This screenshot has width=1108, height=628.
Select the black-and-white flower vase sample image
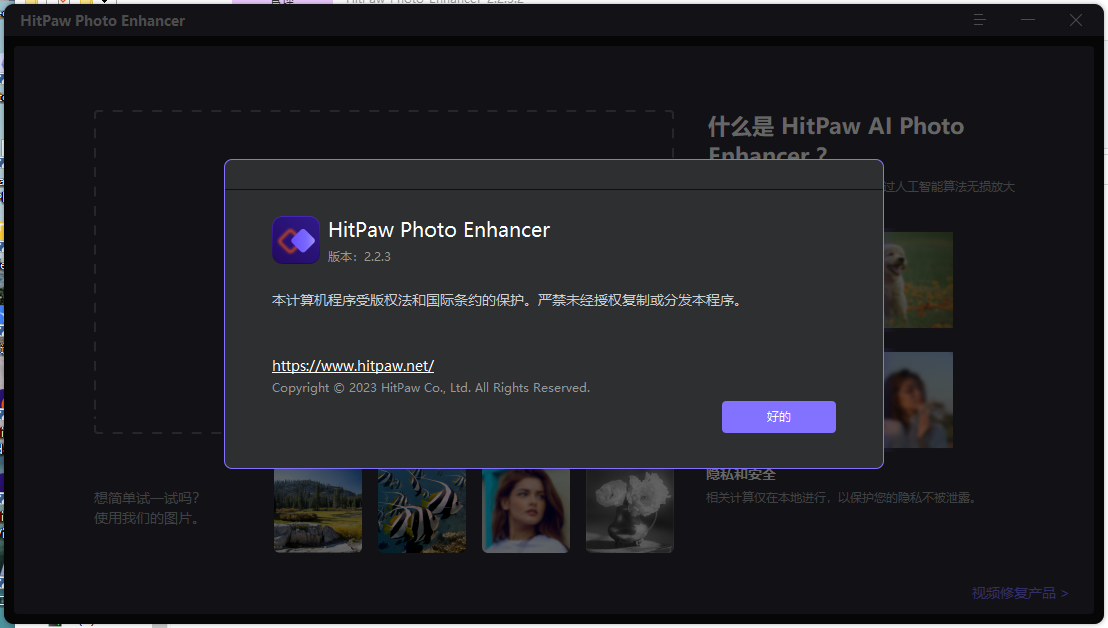pyautogui.click(x=630, y=511)
